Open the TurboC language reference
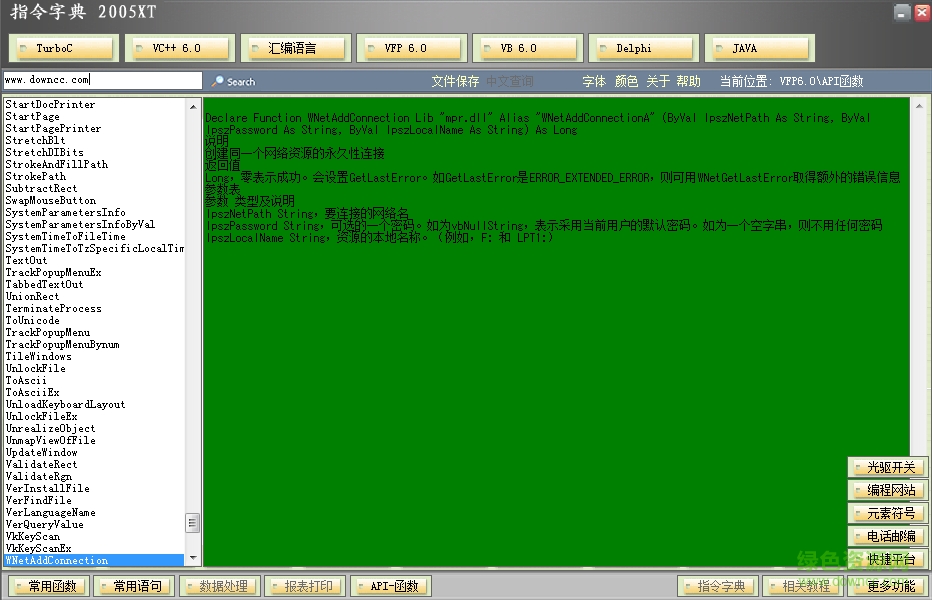 pos(65,48)
